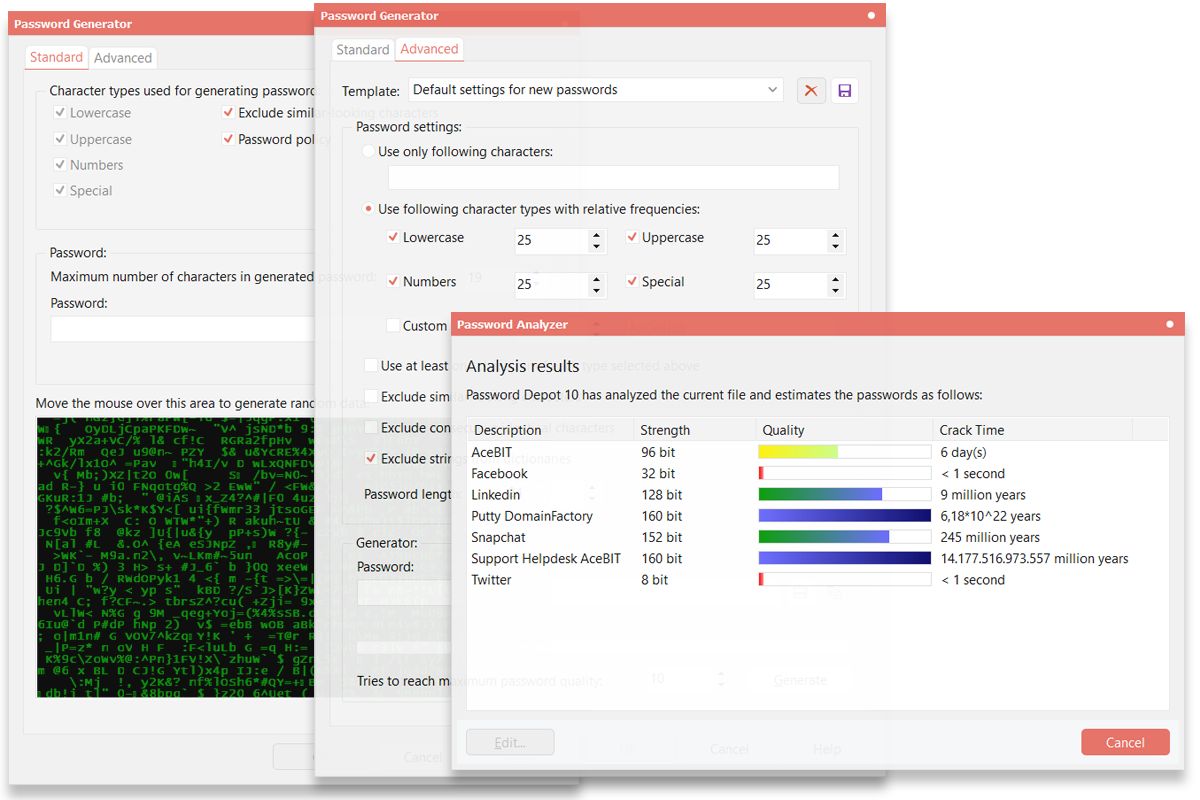1200x800 pixels.
Task: Toggle Numbers checkbox in Standard window
Action: (x=61, y=165)
